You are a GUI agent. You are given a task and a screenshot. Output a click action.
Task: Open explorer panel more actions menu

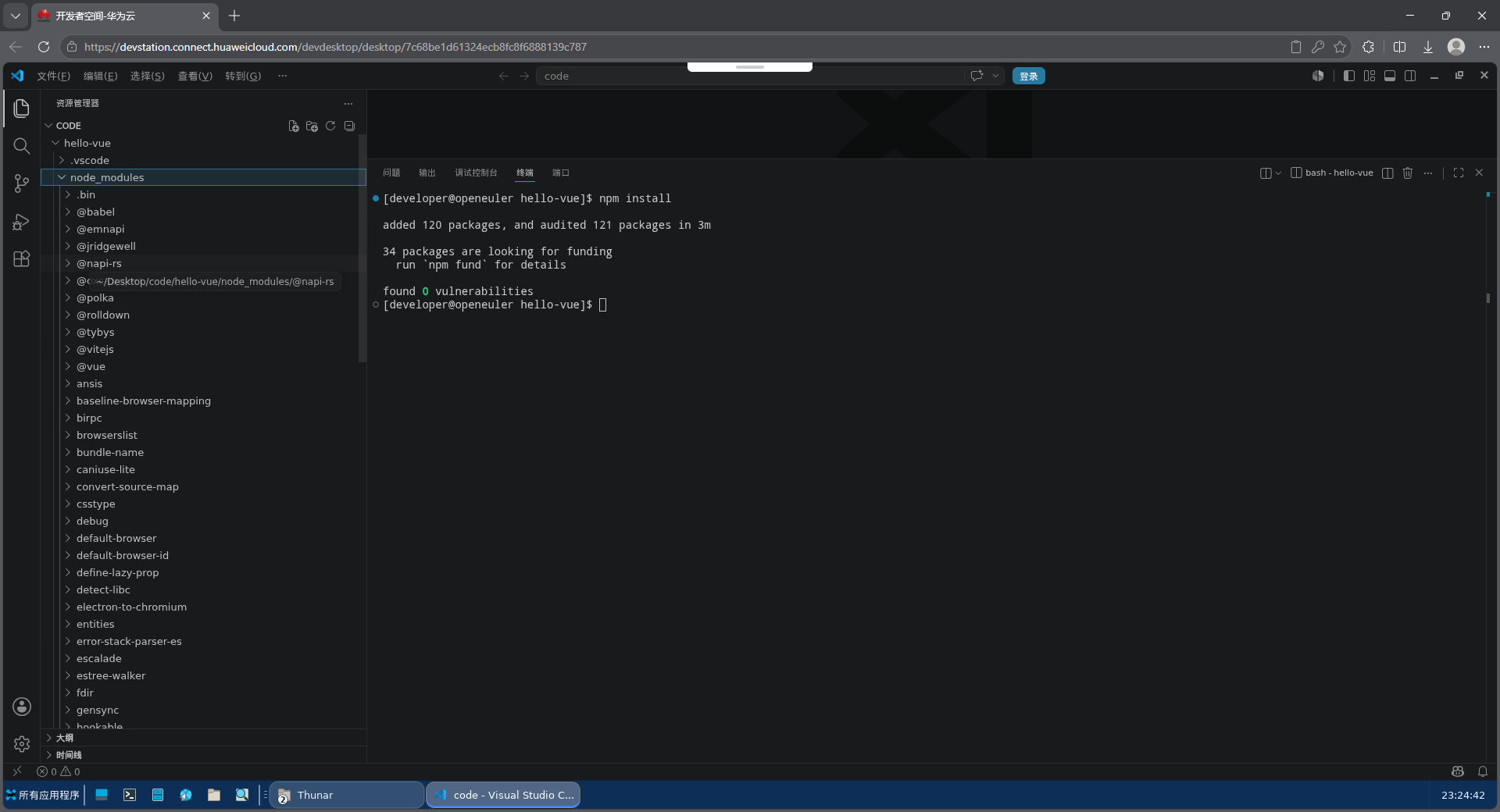pos(348,103)
